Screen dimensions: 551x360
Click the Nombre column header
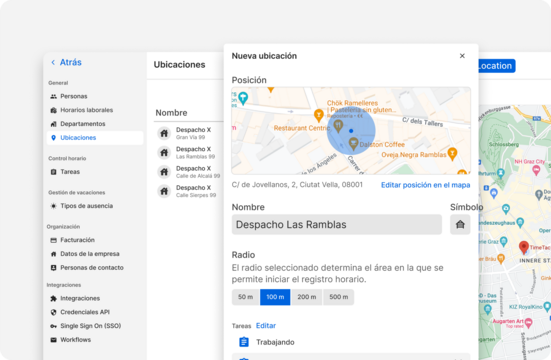tap(171, 113)
